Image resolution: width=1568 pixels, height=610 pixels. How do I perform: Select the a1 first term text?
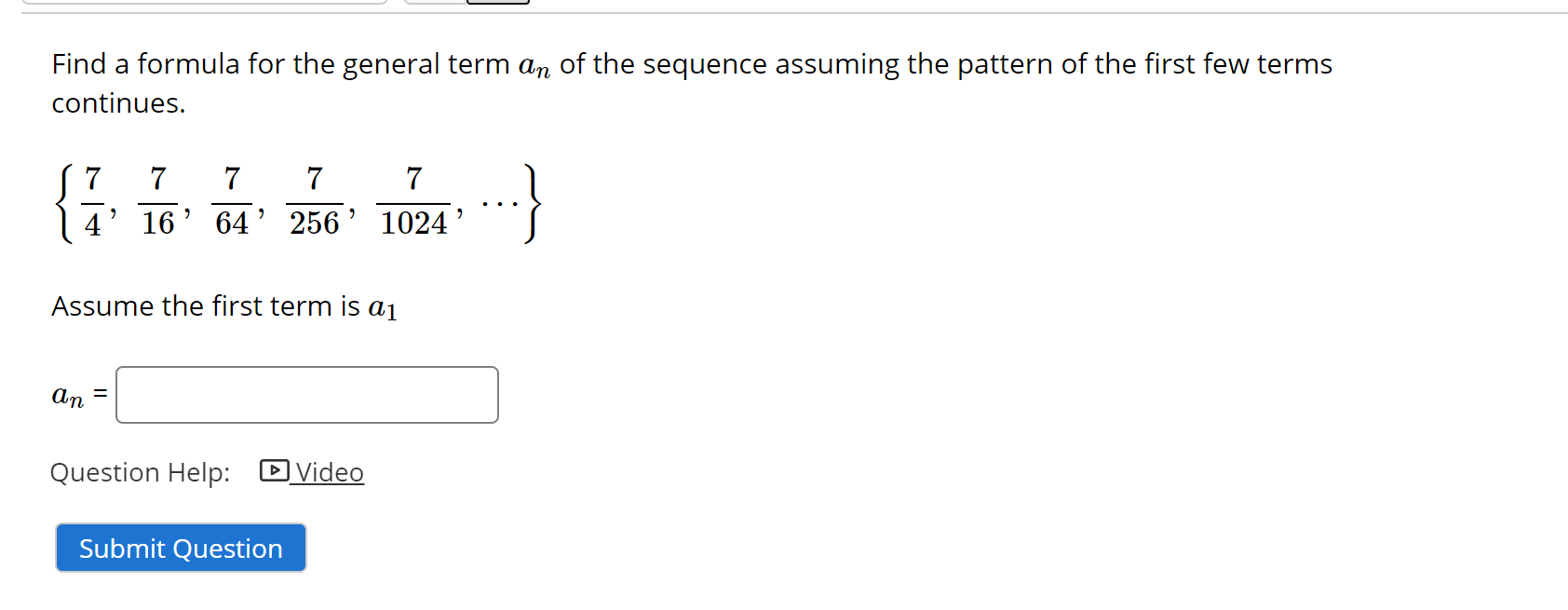[385, 307]
